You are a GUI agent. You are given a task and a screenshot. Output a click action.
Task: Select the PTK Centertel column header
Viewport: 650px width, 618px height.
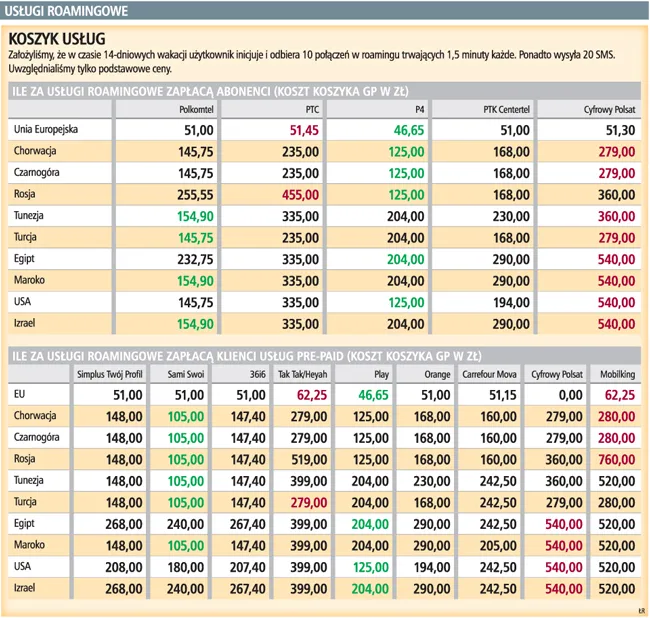[x=506, y=110]
